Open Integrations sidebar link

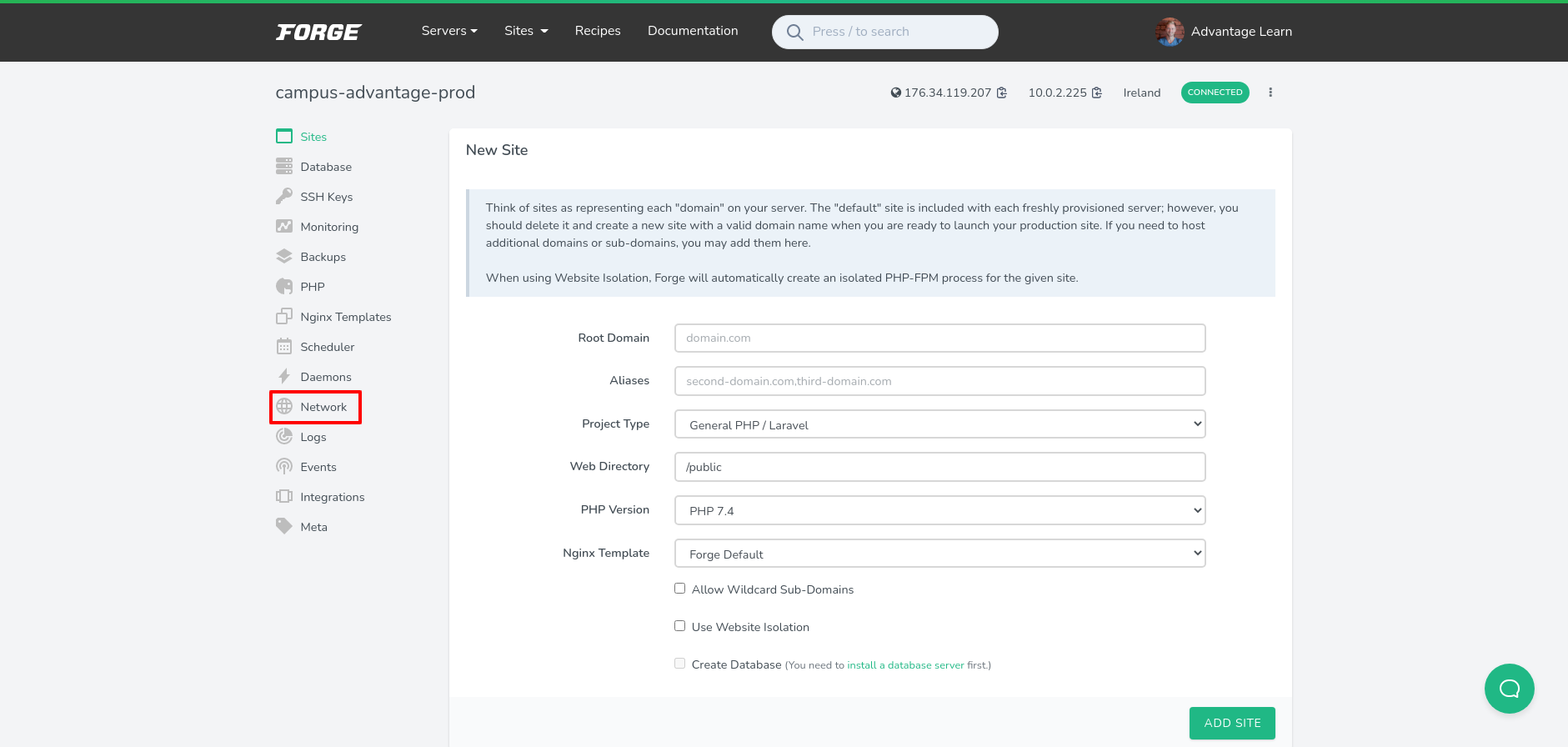tap(333, 497)
